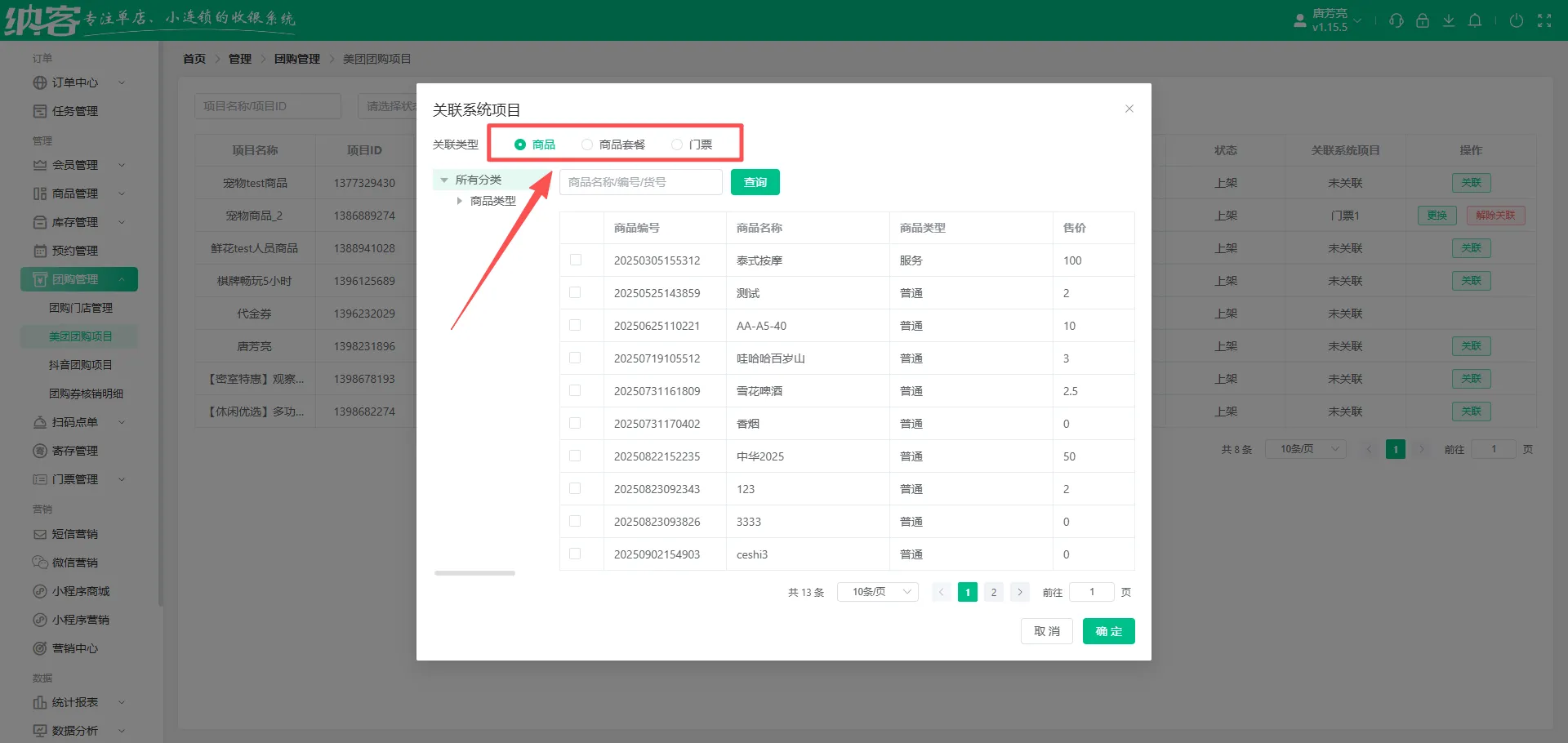Collapse the 所有分类 tree node
The image size is (1568, 743).
click(444, 180)
